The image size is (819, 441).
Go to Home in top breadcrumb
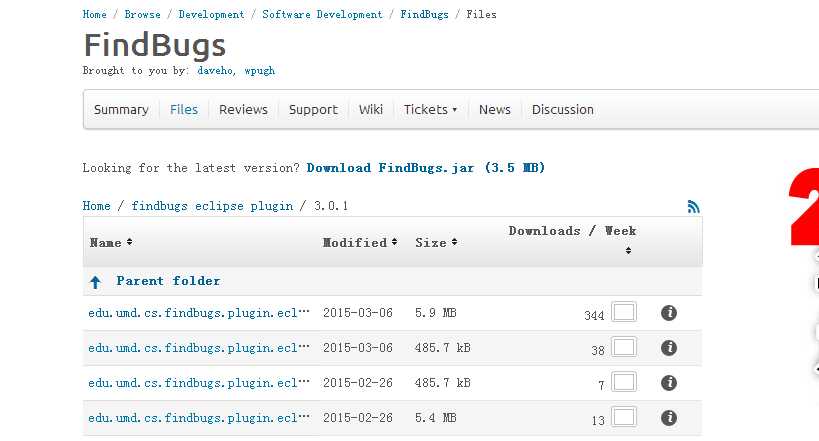(95, 15)
